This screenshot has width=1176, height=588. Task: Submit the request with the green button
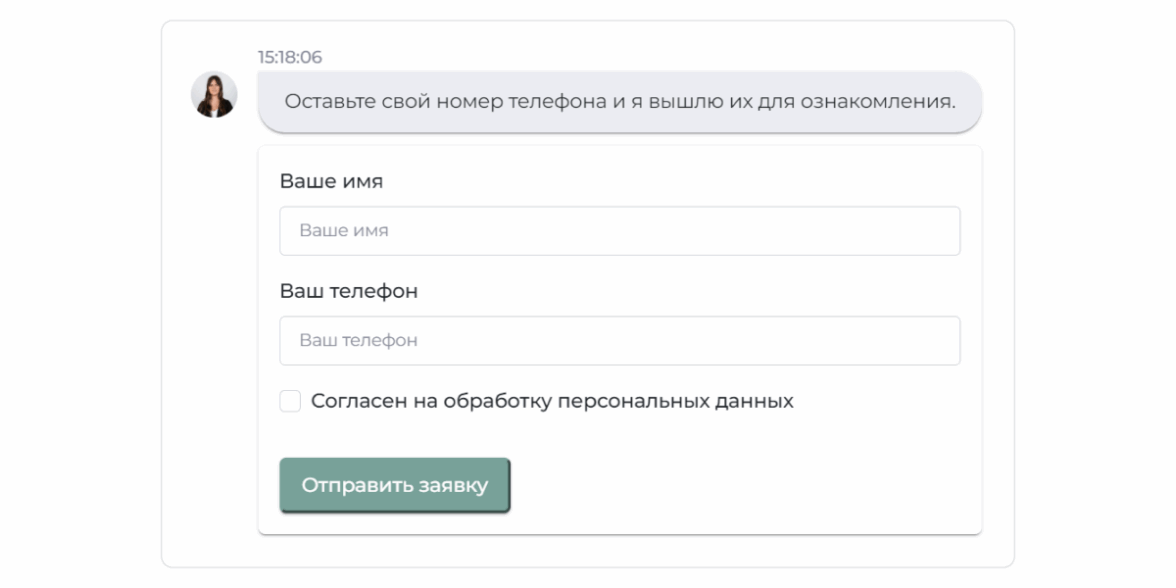pyautogui.click(x=395, y=486)
